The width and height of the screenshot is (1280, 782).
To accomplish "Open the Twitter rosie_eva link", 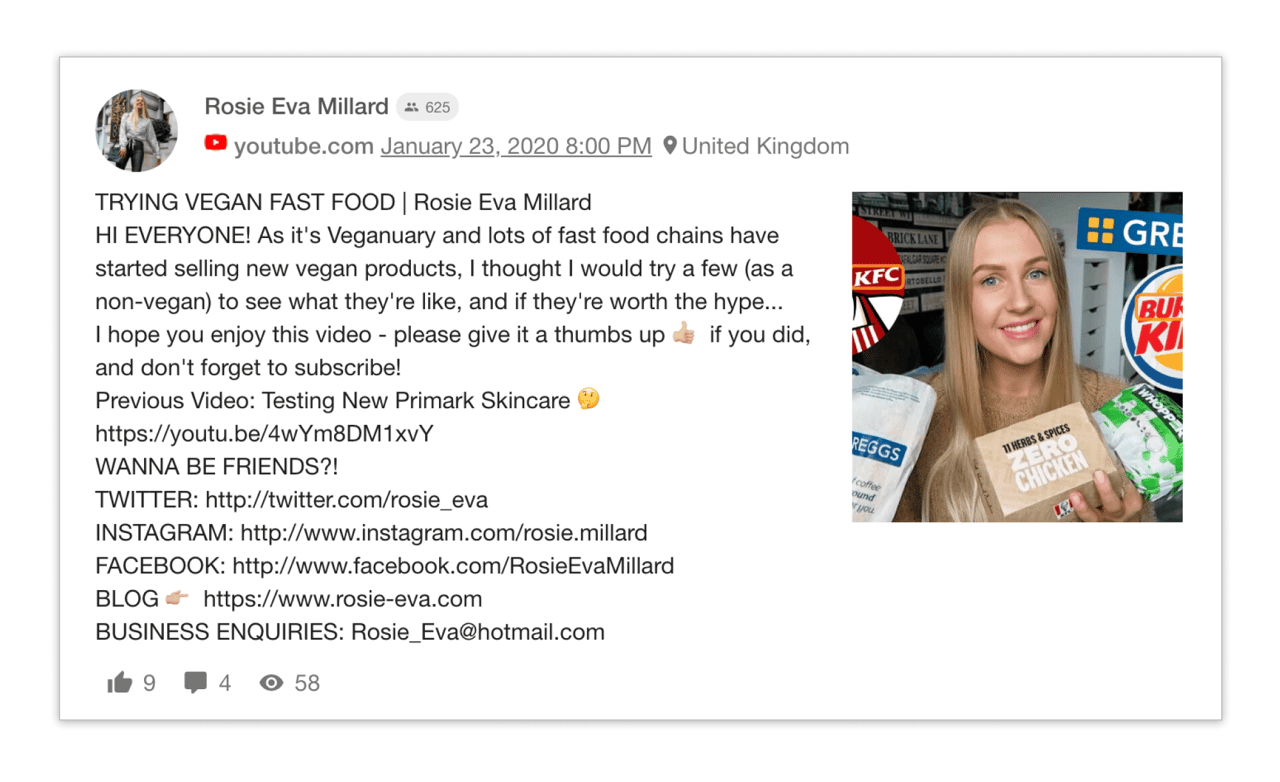I will pos(347,500).
